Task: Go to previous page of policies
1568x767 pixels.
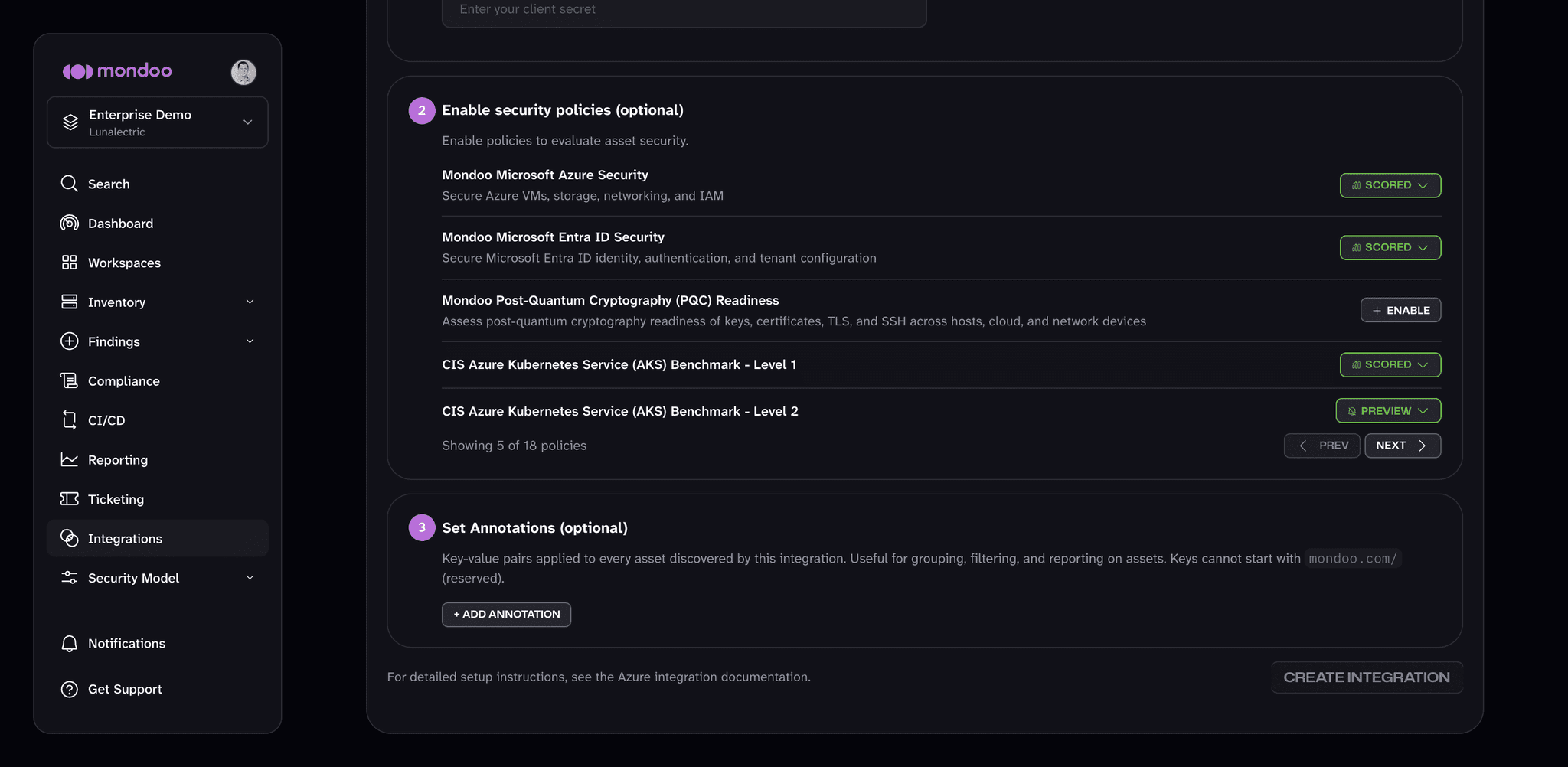Action: (x=1321, y=446)
